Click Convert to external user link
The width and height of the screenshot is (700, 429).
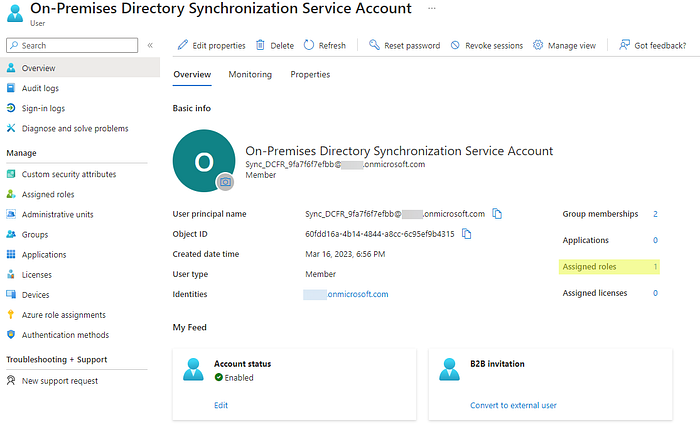[x=513, y=405]
